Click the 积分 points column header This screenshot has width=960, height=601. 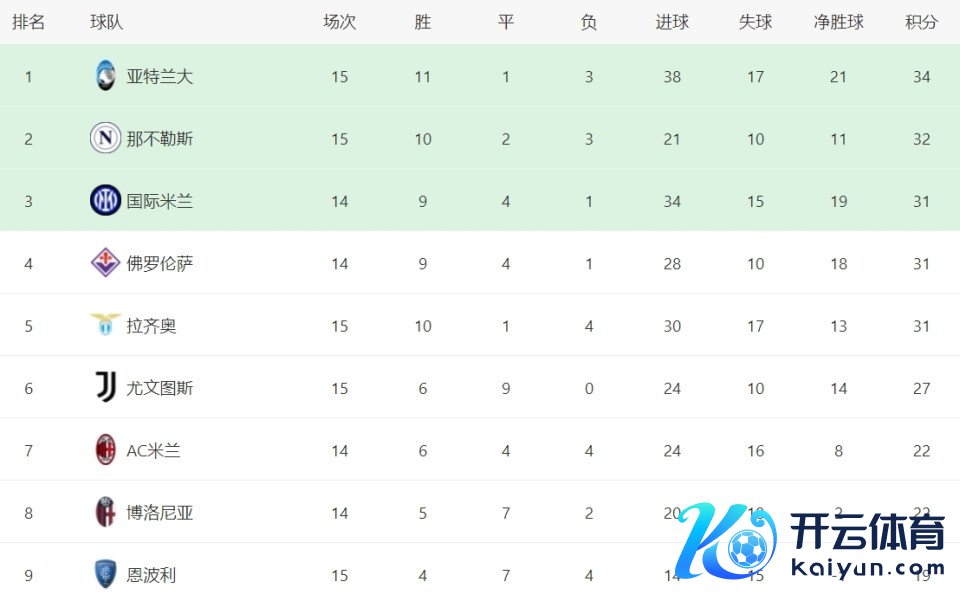[x=921, y=22]
